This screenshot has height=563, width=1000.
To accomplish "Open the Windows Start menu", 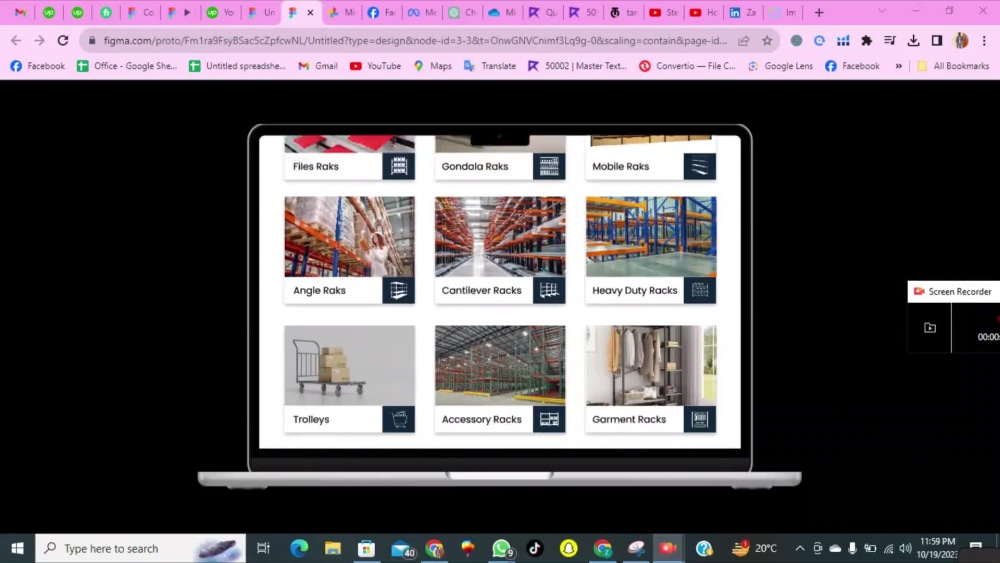I will pyautogui.click(x=17, y=548).
